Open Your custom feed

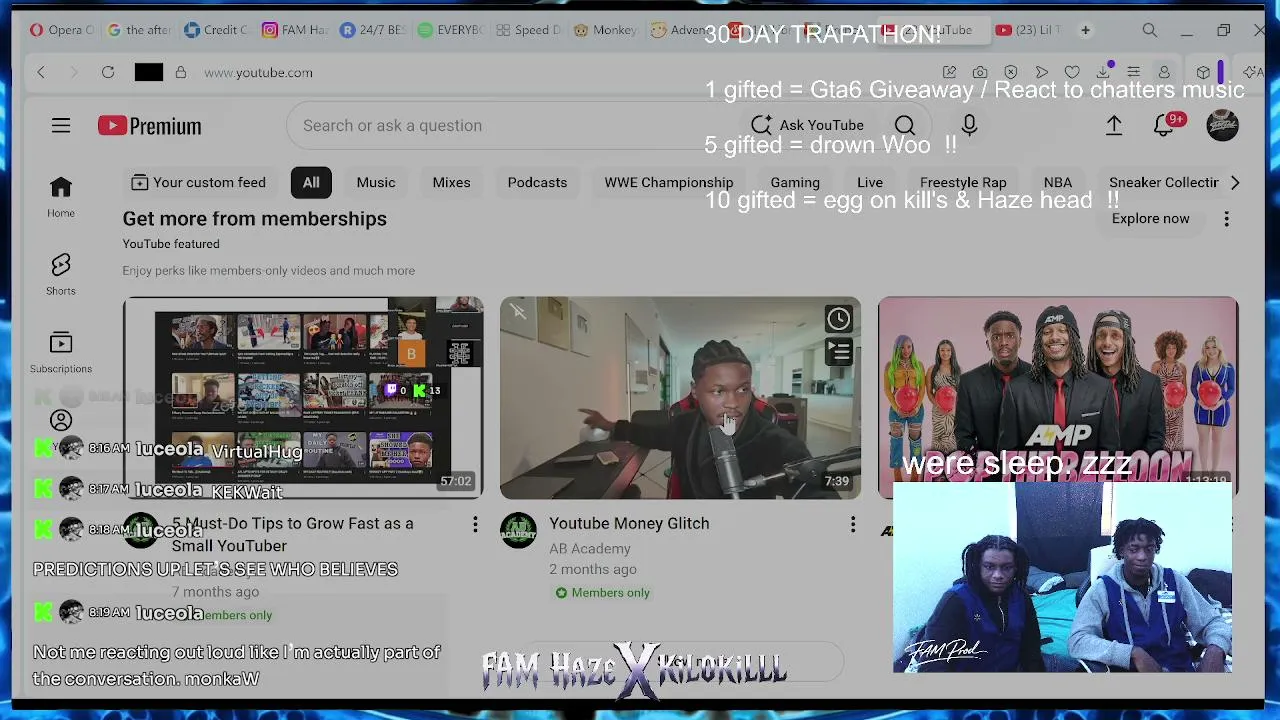pyautogui.click(x=198, y=182)
